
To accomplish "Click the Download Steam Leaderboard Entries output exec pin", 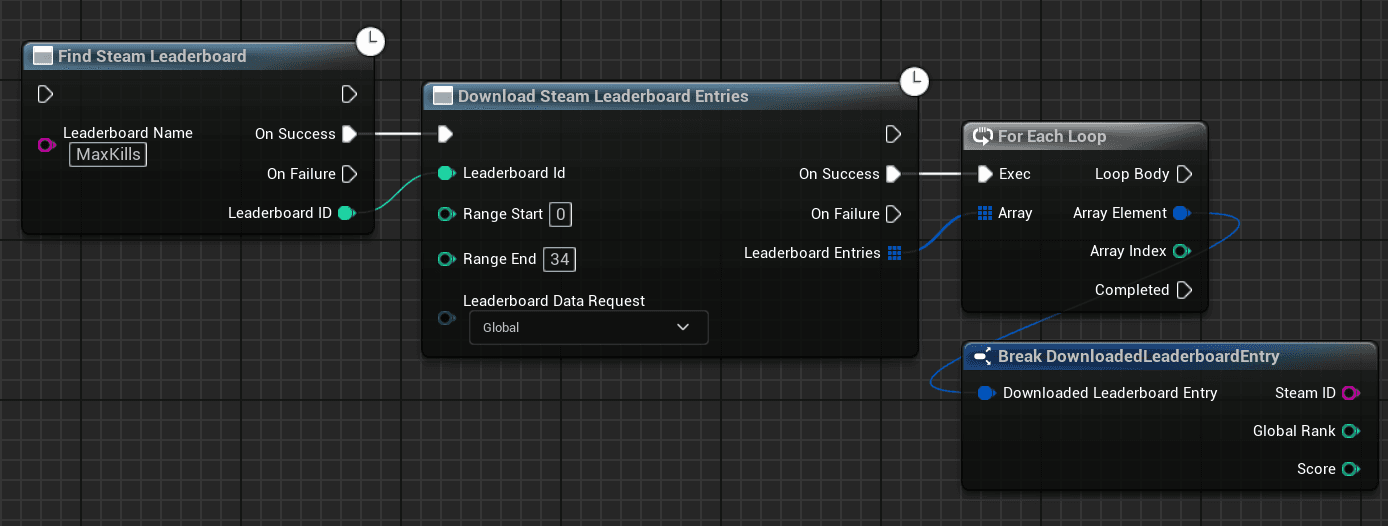I will tap(894, 134).
